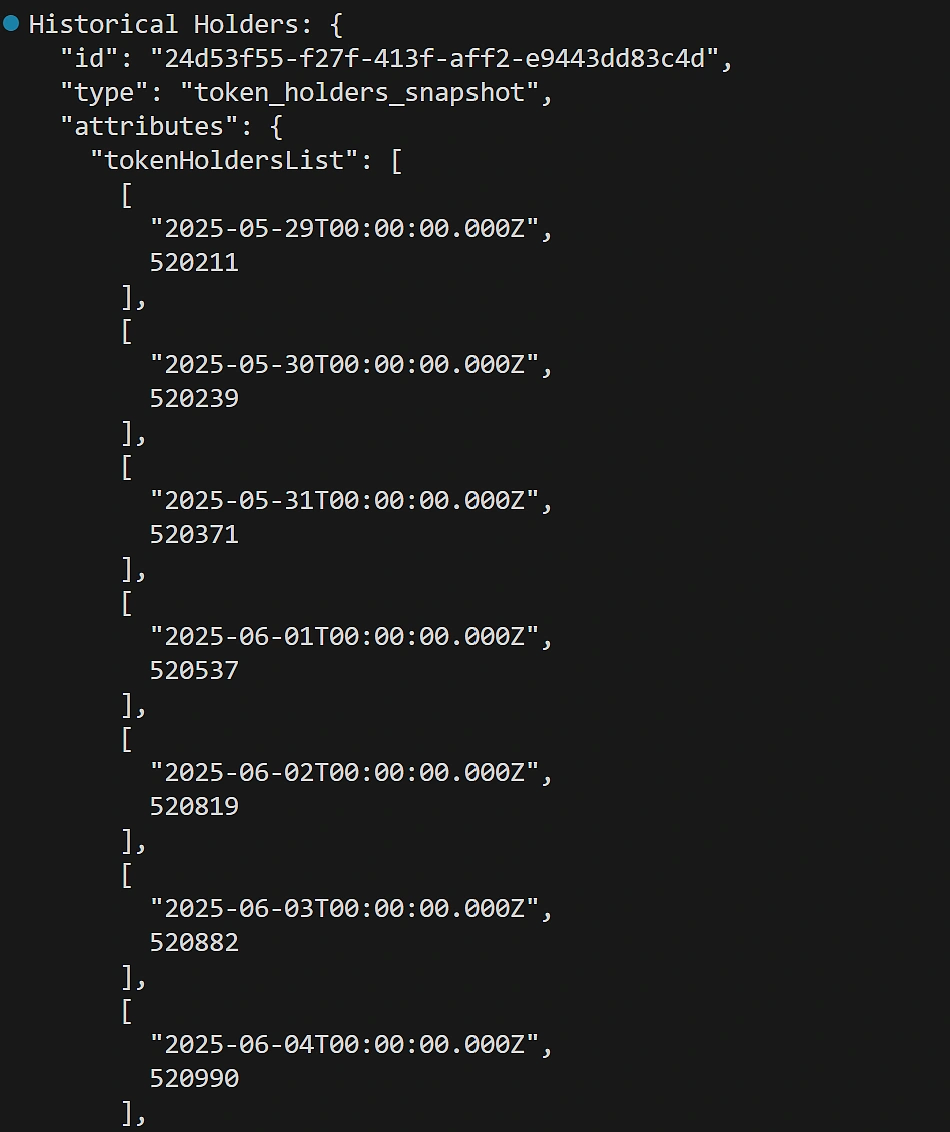Click the holder count 520371
Image resolution: width=950 pixels, height=1132 pixels.
pos(194,534)
